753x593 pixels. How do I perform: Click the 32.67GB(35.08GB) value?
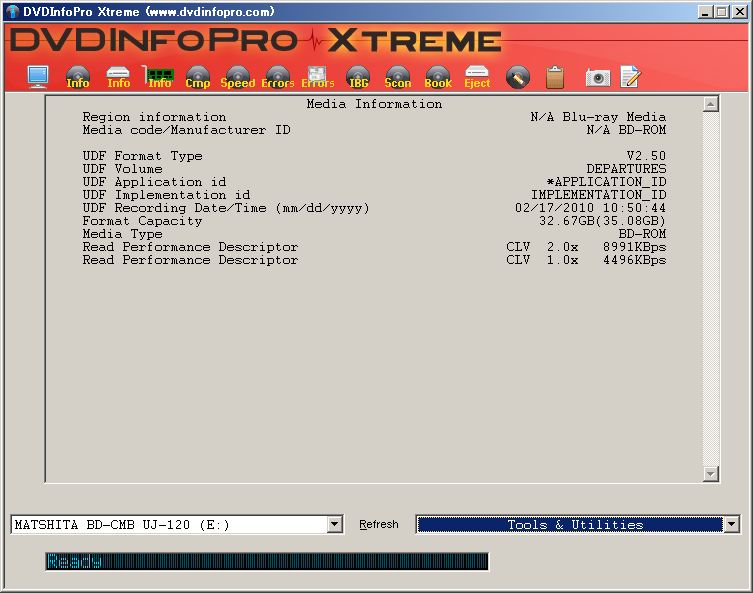tap(602, 221)
